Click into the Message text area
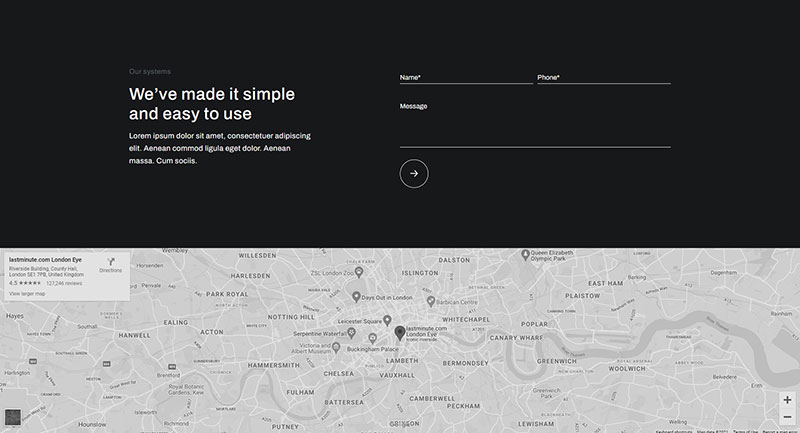Screen dimensions: 800x433 pyautogui.click(x=534, y=125)
